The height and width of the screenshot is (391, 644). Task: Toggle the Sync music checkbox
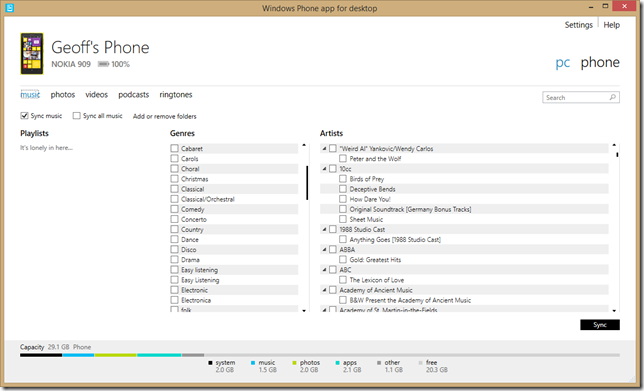[24, 116]
